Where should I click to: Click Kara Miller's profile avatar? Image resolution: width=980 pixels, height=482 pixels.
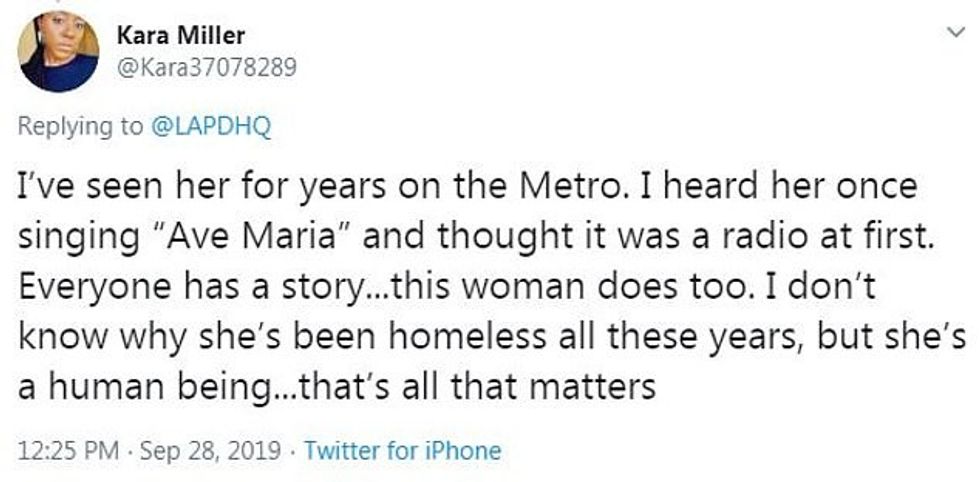[58, 52]
